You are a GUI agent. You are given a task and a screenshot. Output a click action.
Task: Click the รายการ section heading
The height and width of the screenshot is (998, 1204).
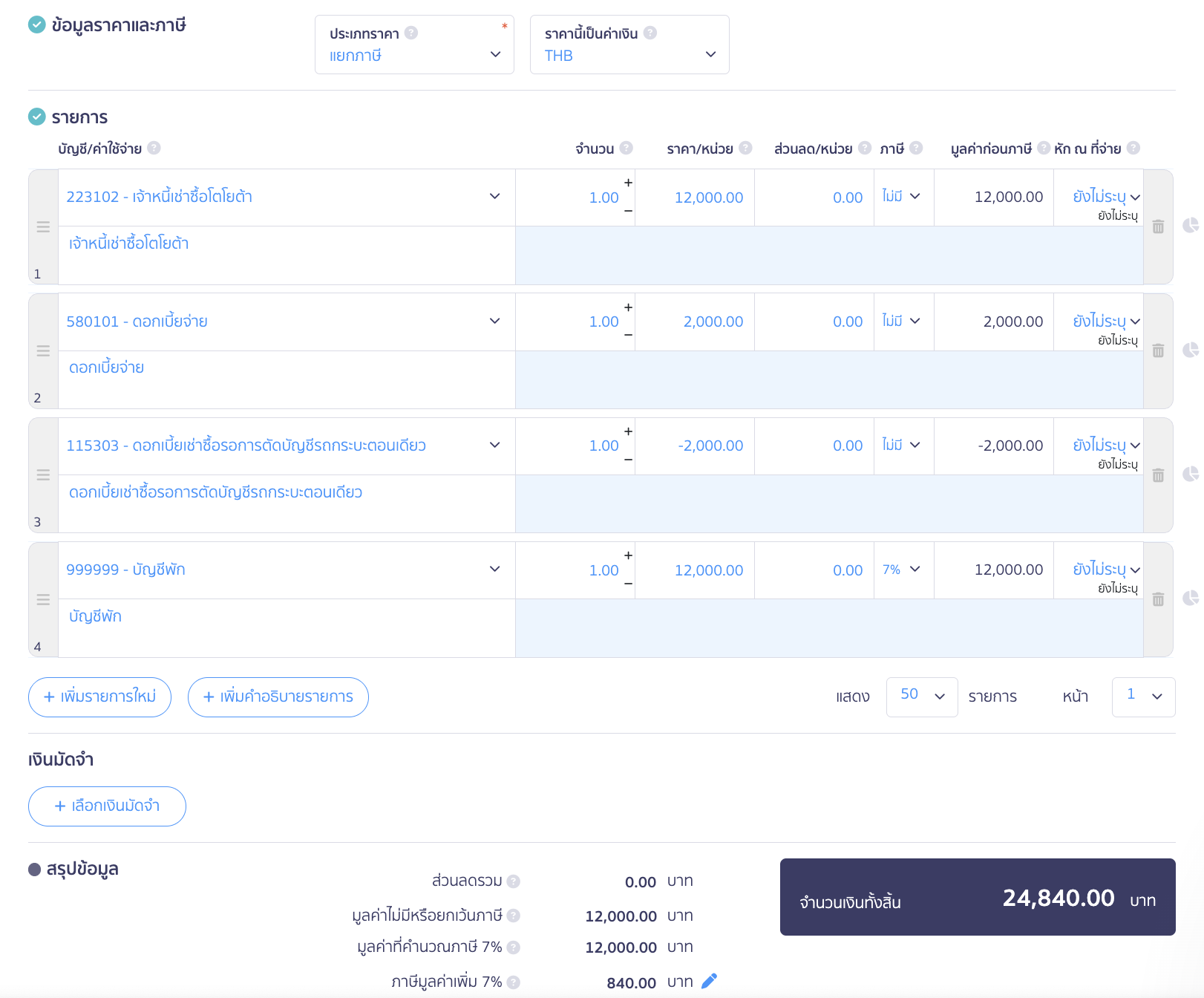(79, 117)
